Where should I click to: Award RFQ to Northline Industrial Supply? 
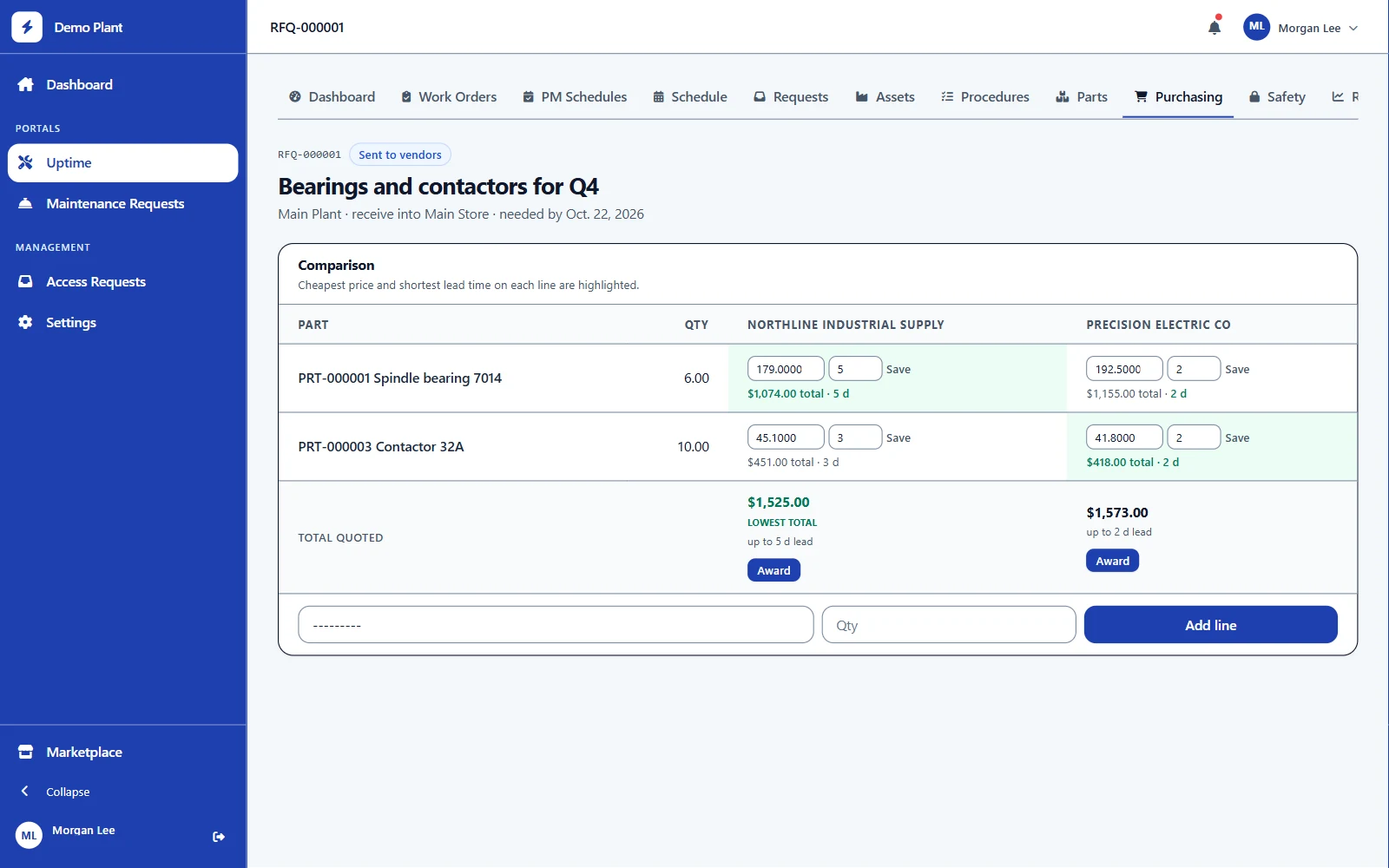[x=773, y=570]
